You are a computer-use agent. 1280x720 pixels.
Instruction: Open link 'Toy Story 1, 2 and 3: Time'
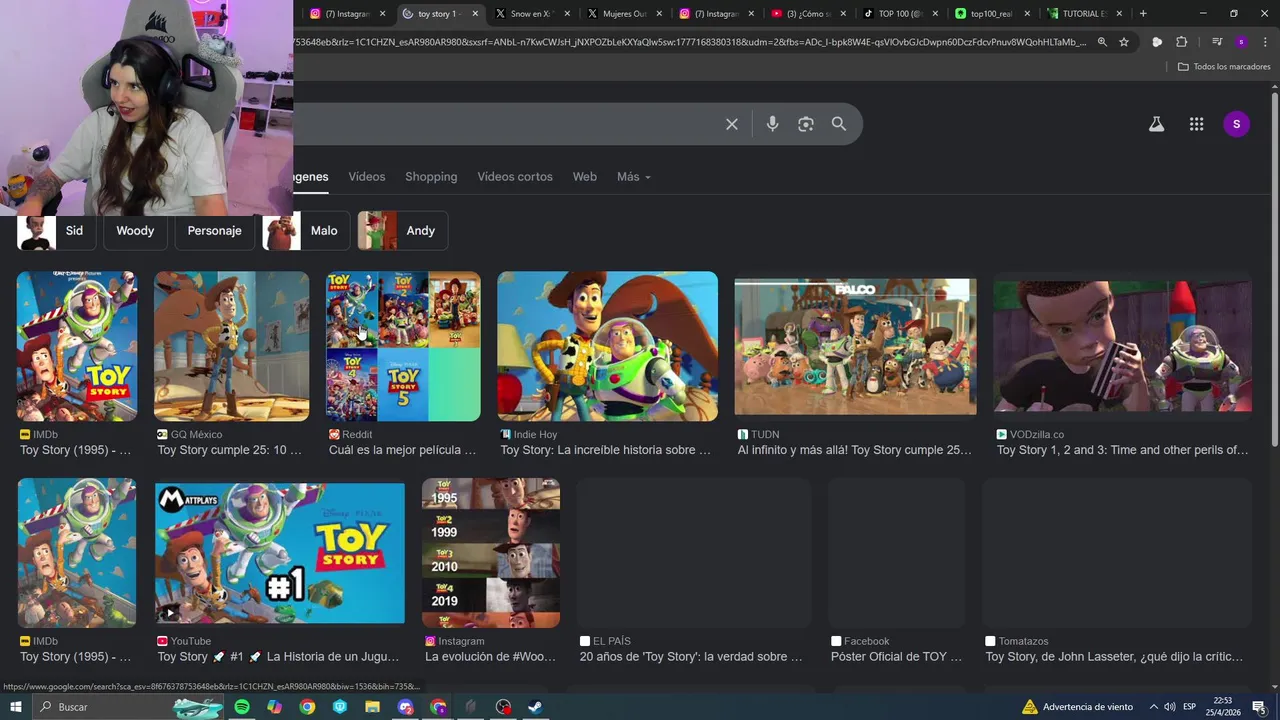pyautogui.click(x=1122, y=450)
